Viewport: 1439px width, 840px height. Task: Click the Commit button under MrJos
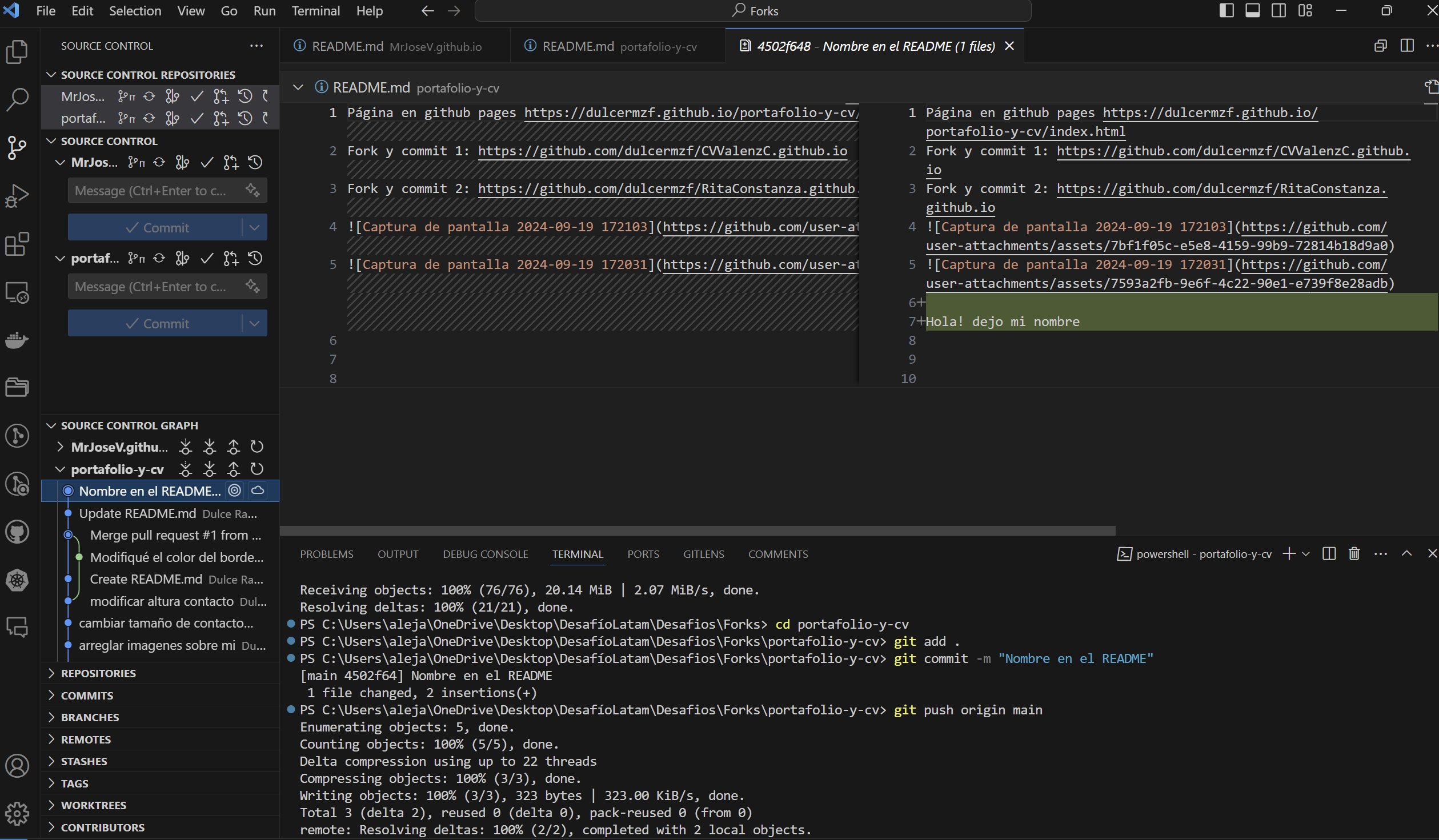point(155,227)
